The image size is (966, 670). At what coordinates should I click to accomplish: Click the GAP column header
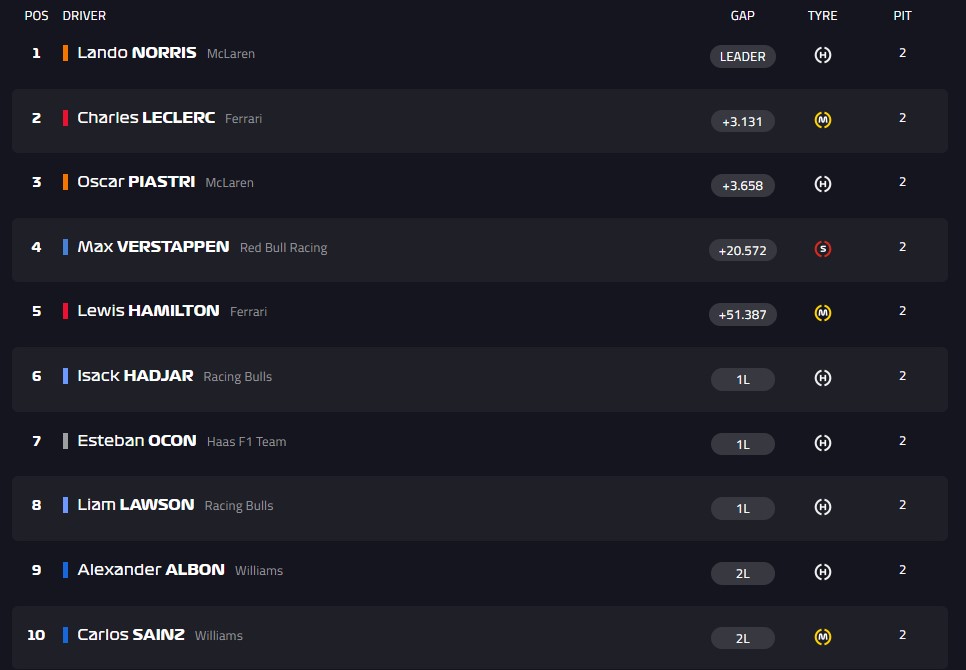[742, 16]
